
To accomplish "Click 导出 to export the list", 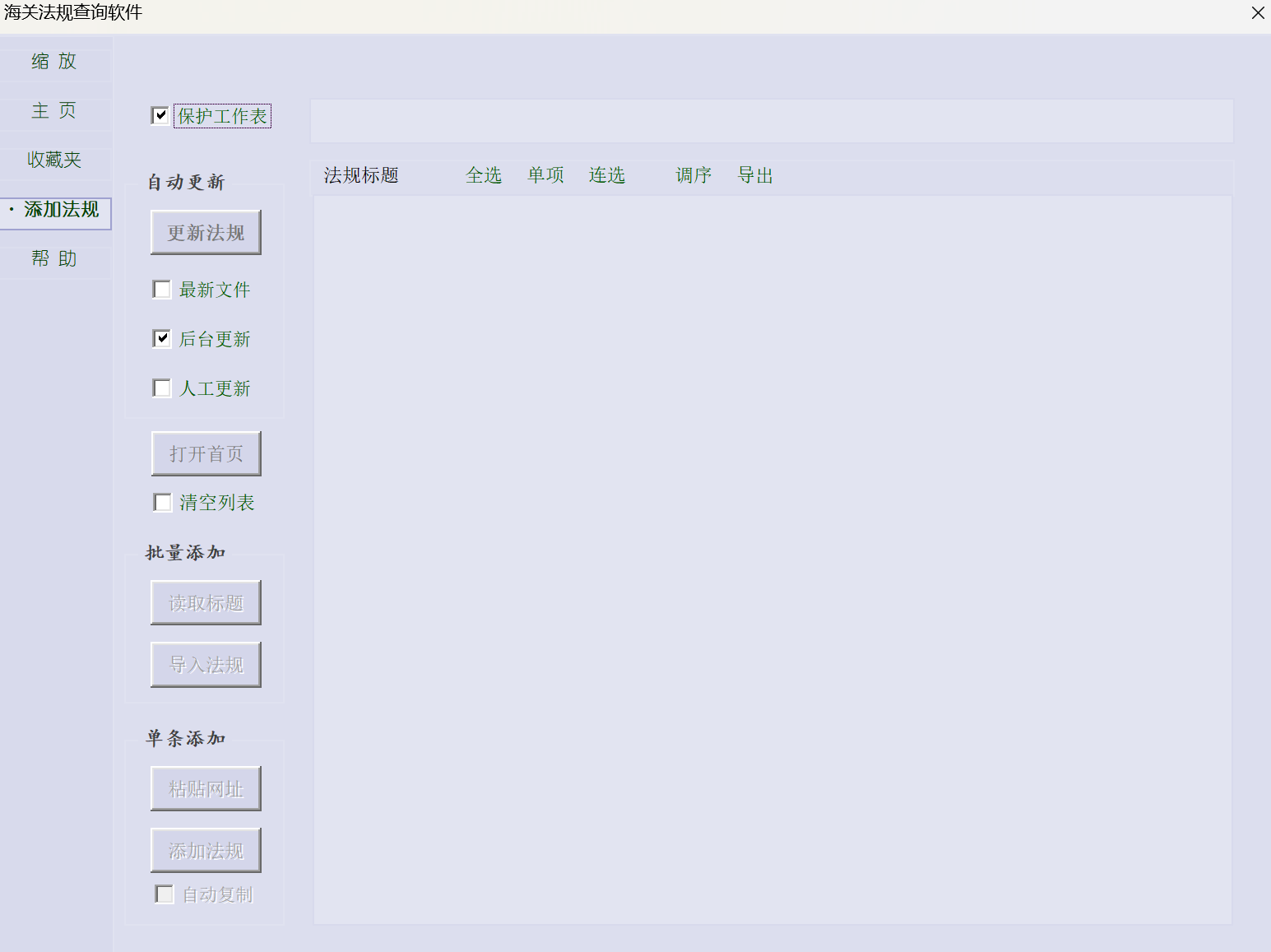I will point(755,175).
